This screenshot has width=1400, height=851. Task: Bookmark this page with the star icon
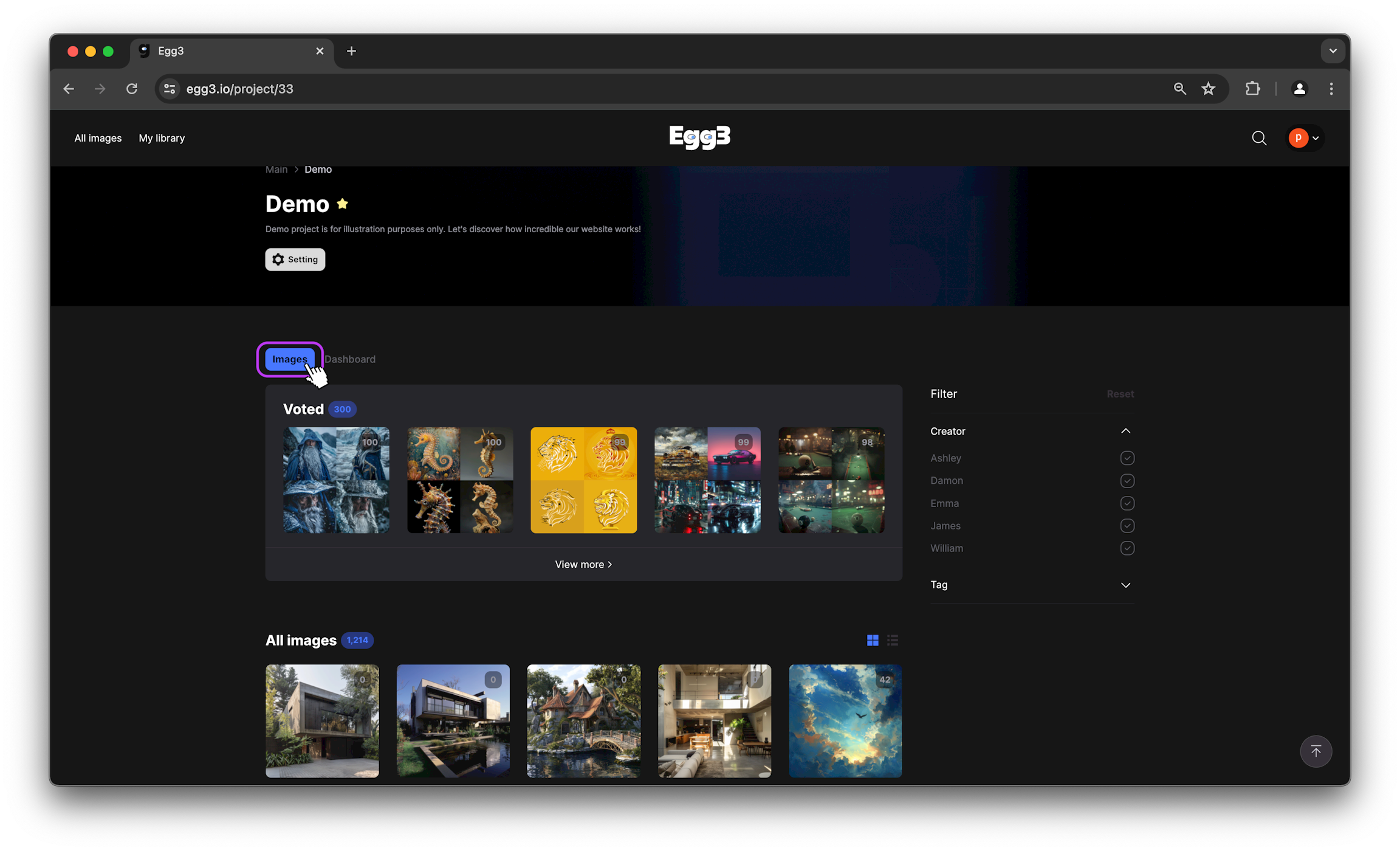tap(1208, 89)
